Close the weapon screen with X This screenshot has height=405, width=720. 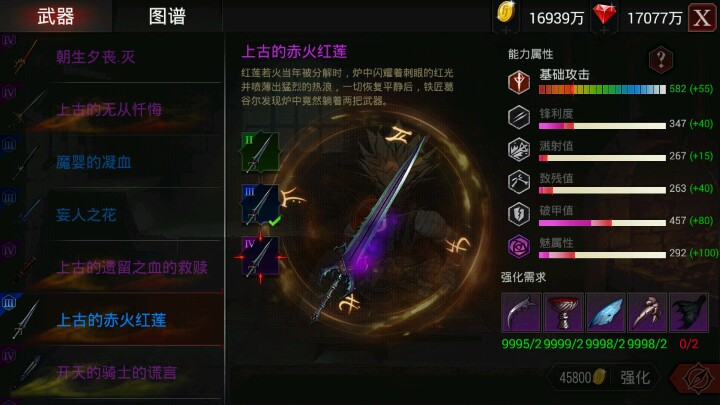tap(702, 18)
